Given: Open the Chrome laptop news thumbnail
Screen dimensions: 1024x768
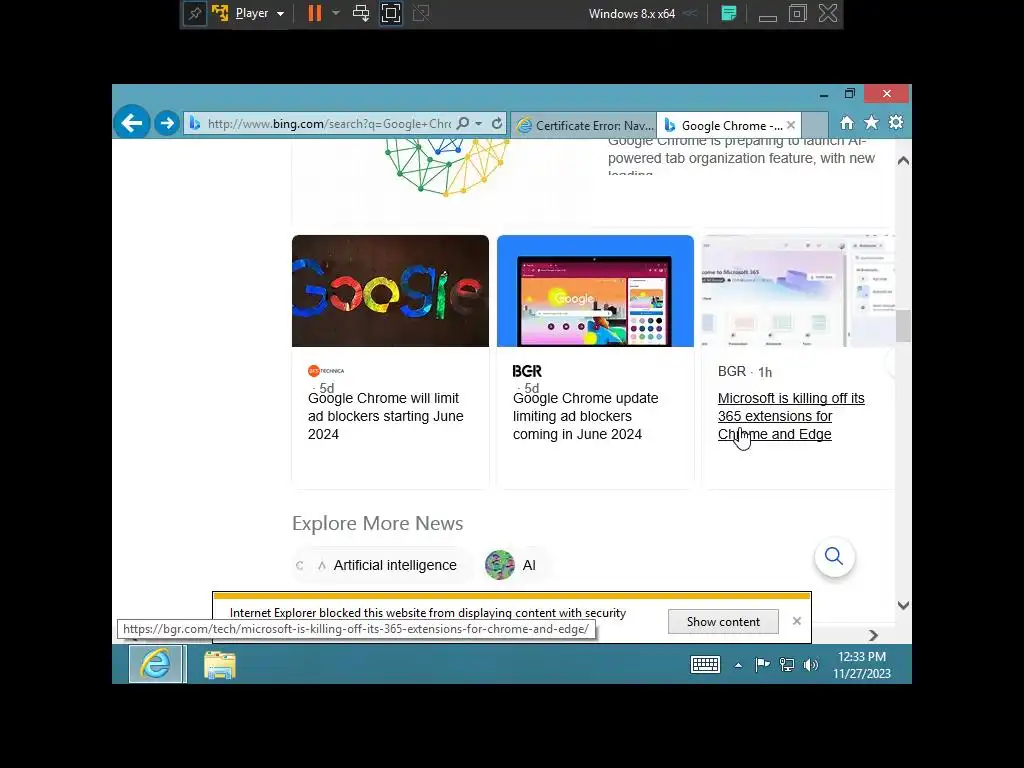Looking at the screenshot, I should click(595, 291).
